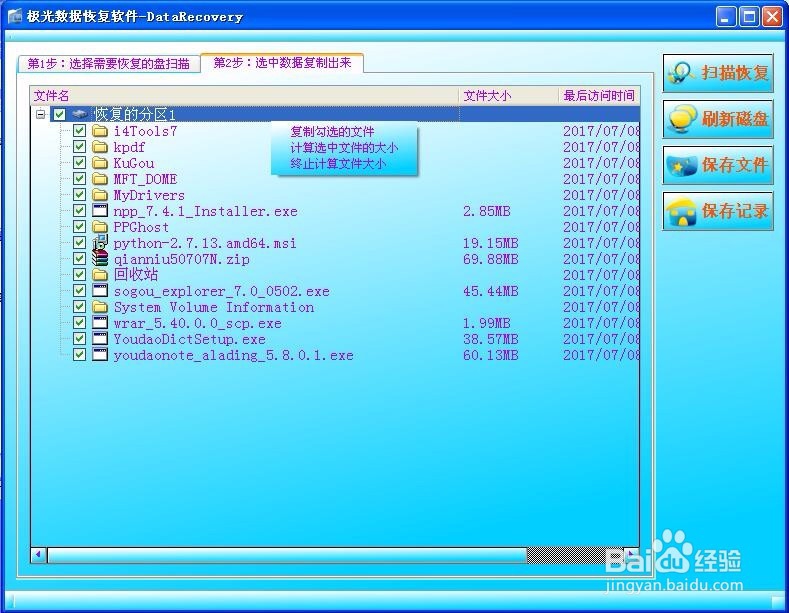This screenshot has height=613, width=789.
Task: Click the i4Tools7 folder icon
Action: (100, 131)
